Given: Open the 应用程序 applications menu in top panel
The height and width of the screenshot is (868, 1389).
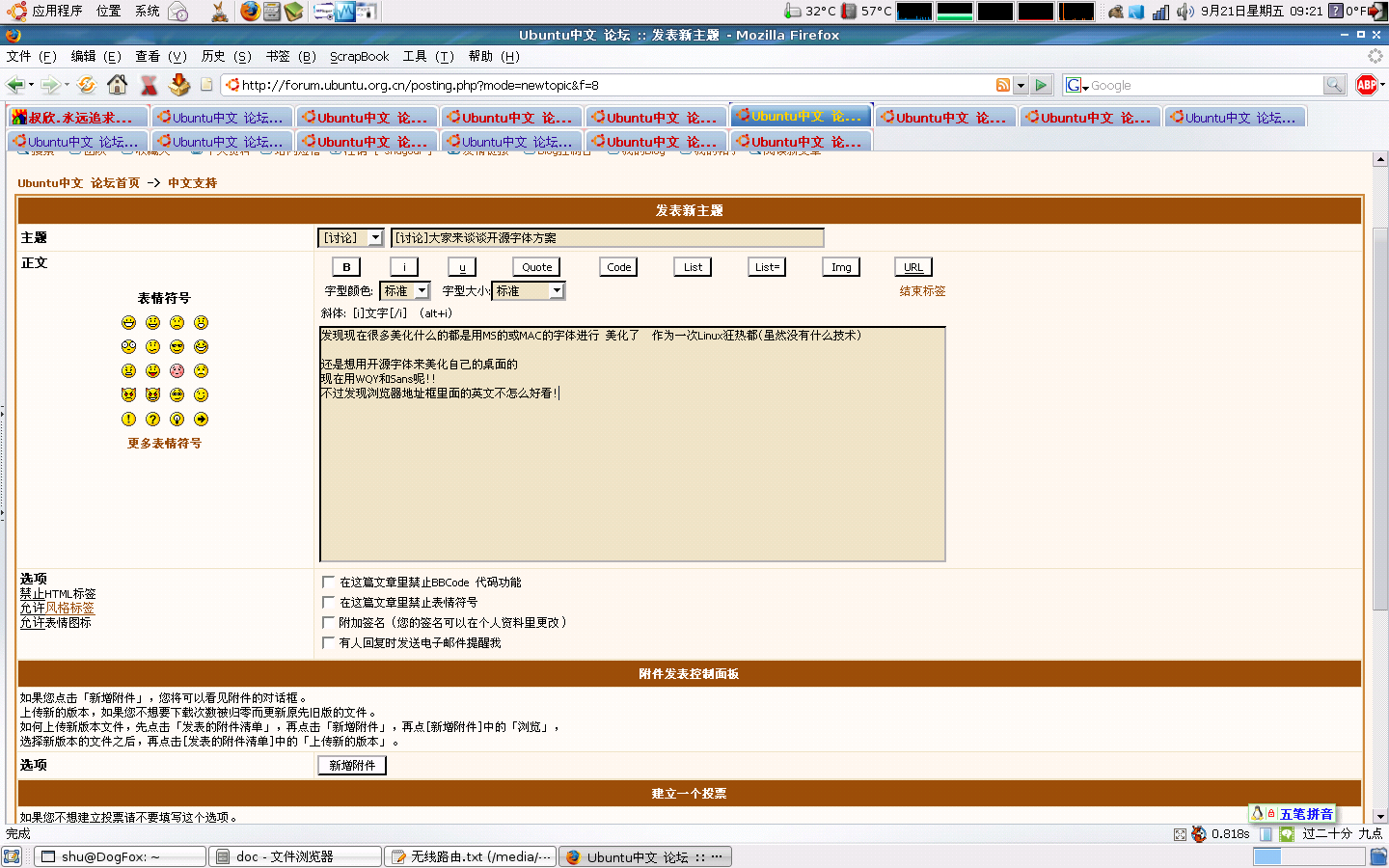Looking at the screenshot, I should [x=57, y=12].
